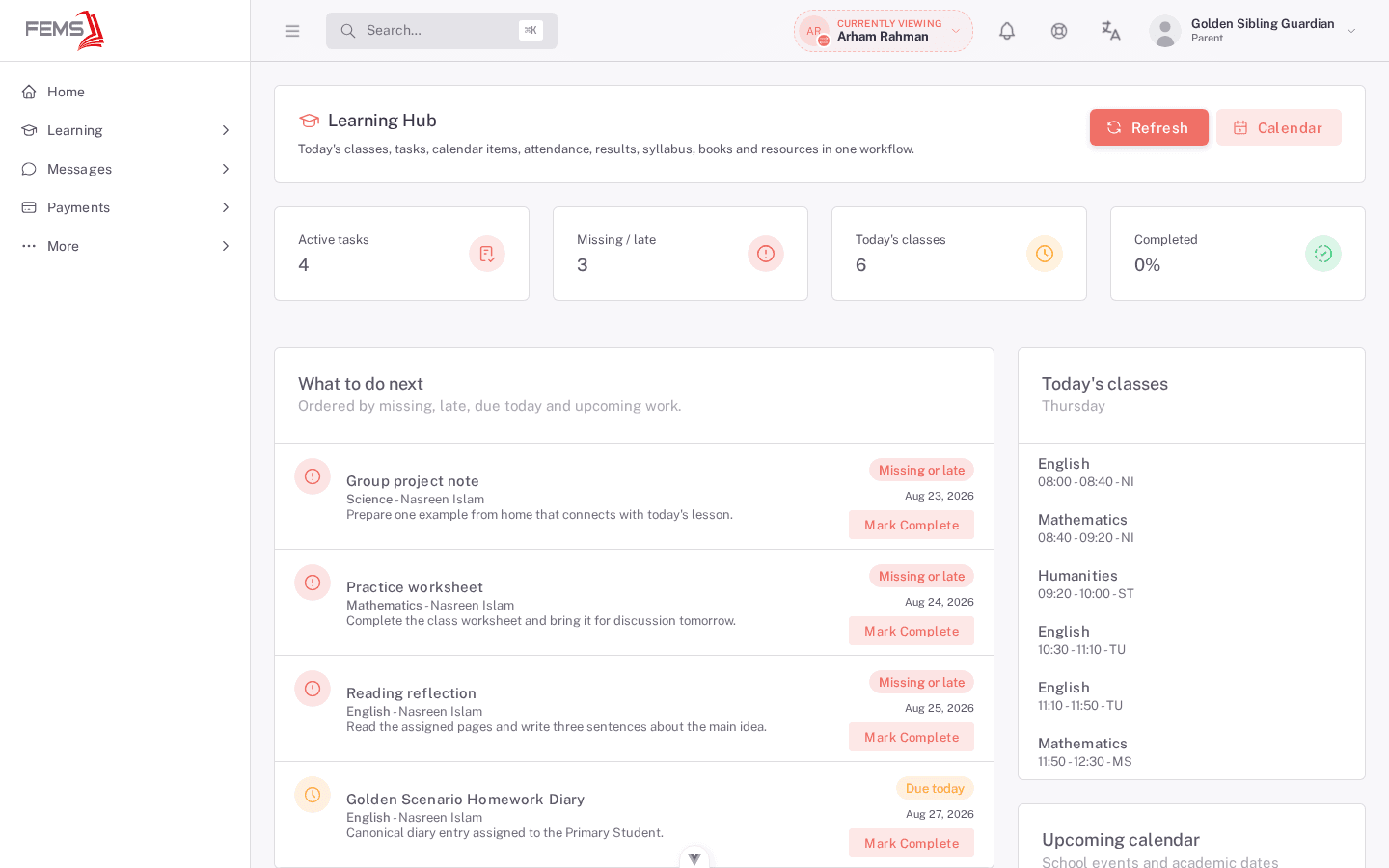The width and height of the screenshot is (1389, 868).
Task: Click the user avatar icon
Action: (1165, 31)
